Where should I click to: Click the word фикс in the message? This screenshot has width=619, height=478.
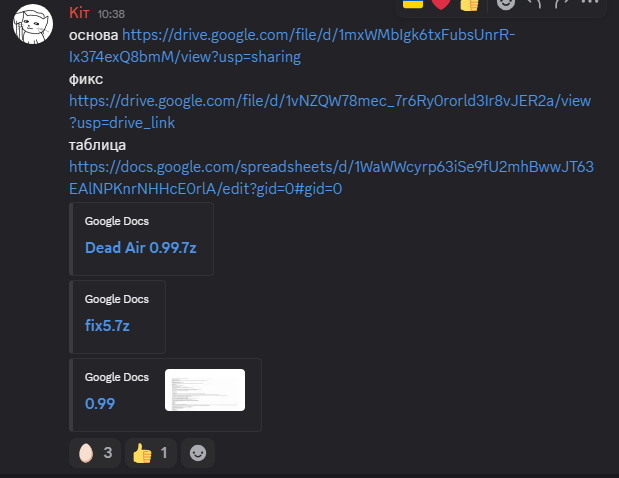[86, 79]
